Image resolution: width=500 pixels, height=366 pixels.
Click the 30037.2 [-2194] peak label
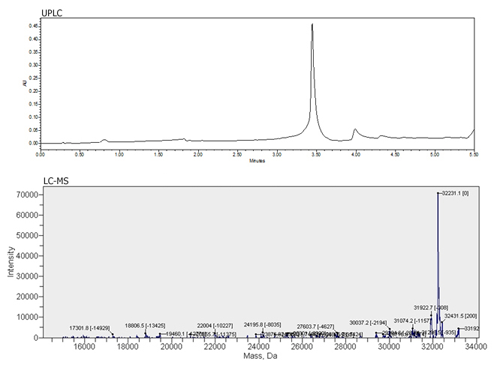pos(368,323)
